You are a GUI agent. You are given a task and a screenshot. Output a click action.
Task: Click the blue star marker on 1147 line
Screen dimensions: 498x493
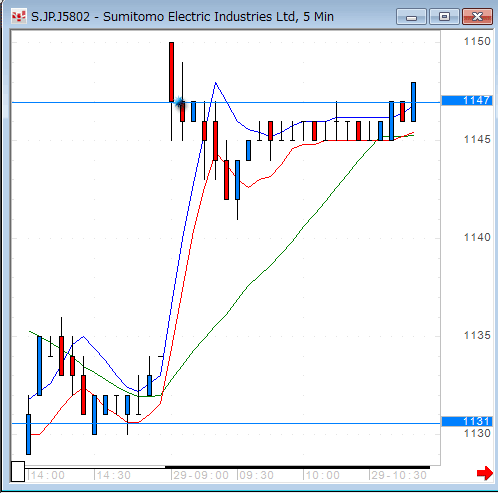click(179, 102)
